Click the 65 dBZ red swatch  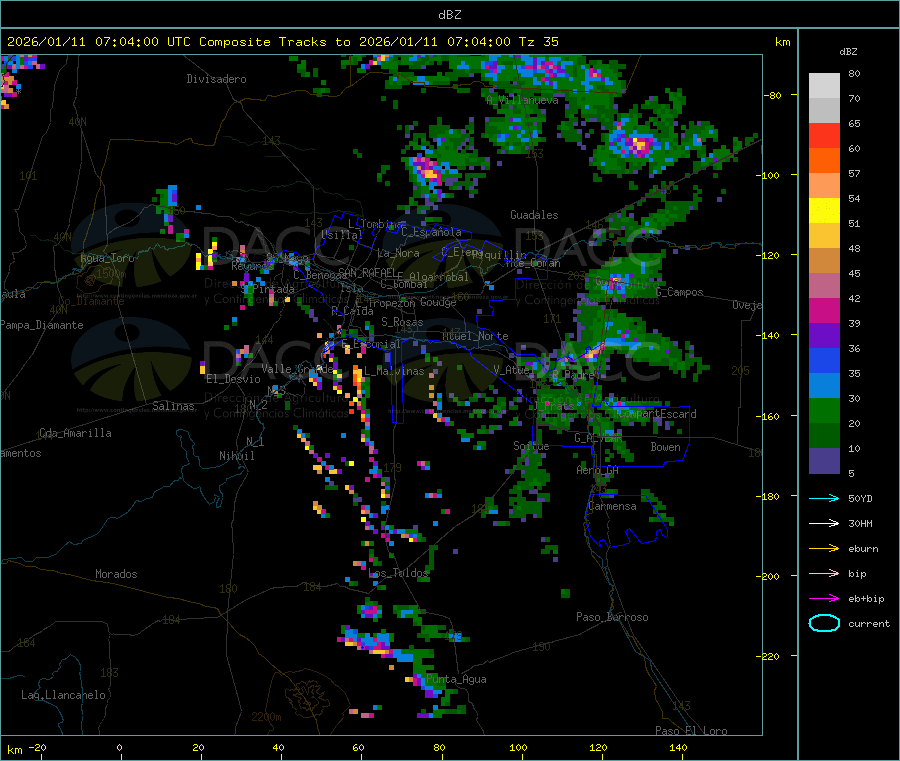[x=824, y=135]
